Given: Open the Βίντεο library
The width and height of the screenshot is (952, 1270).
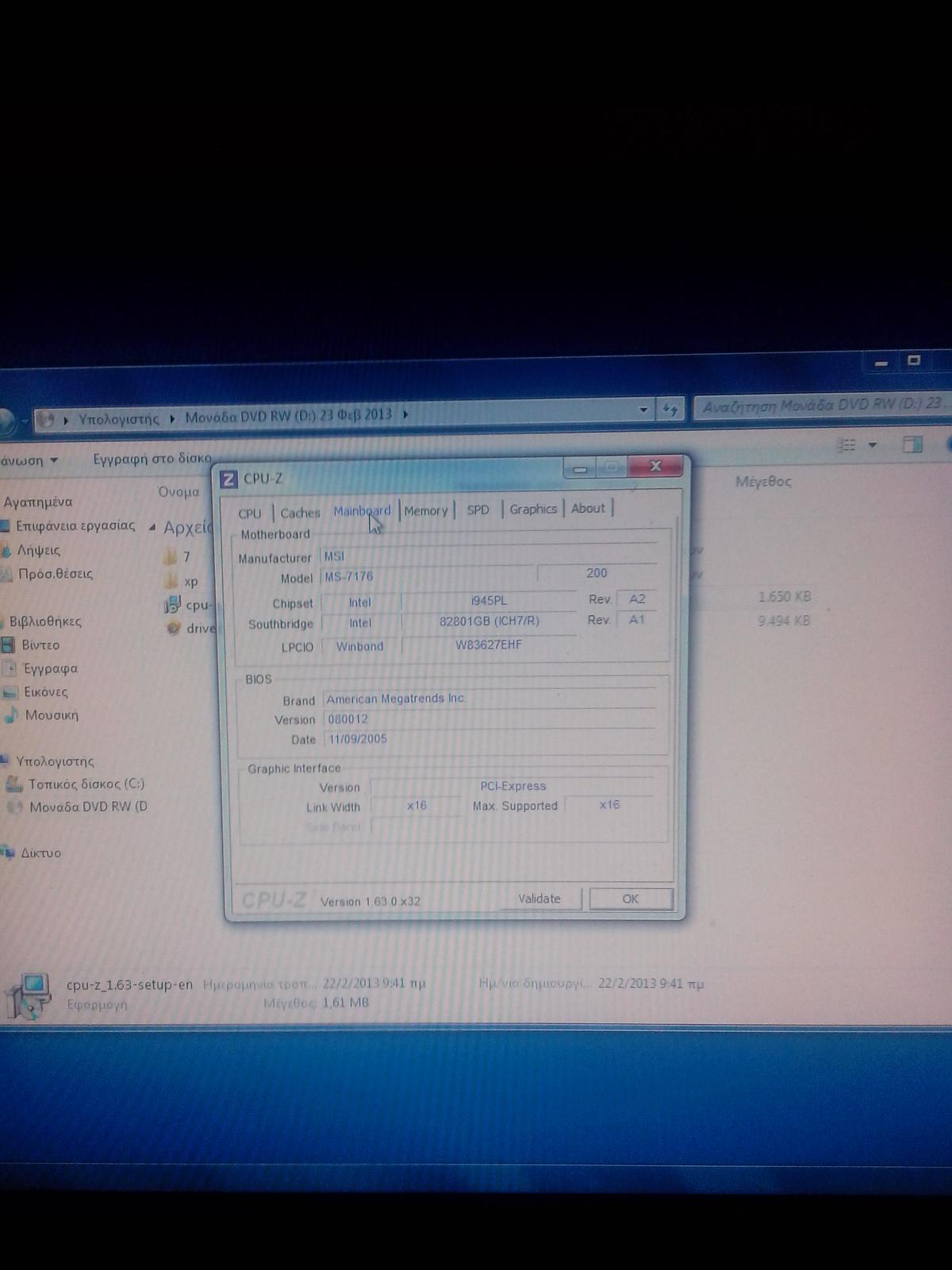Looking at the screenshot, I should pos(40,645).
